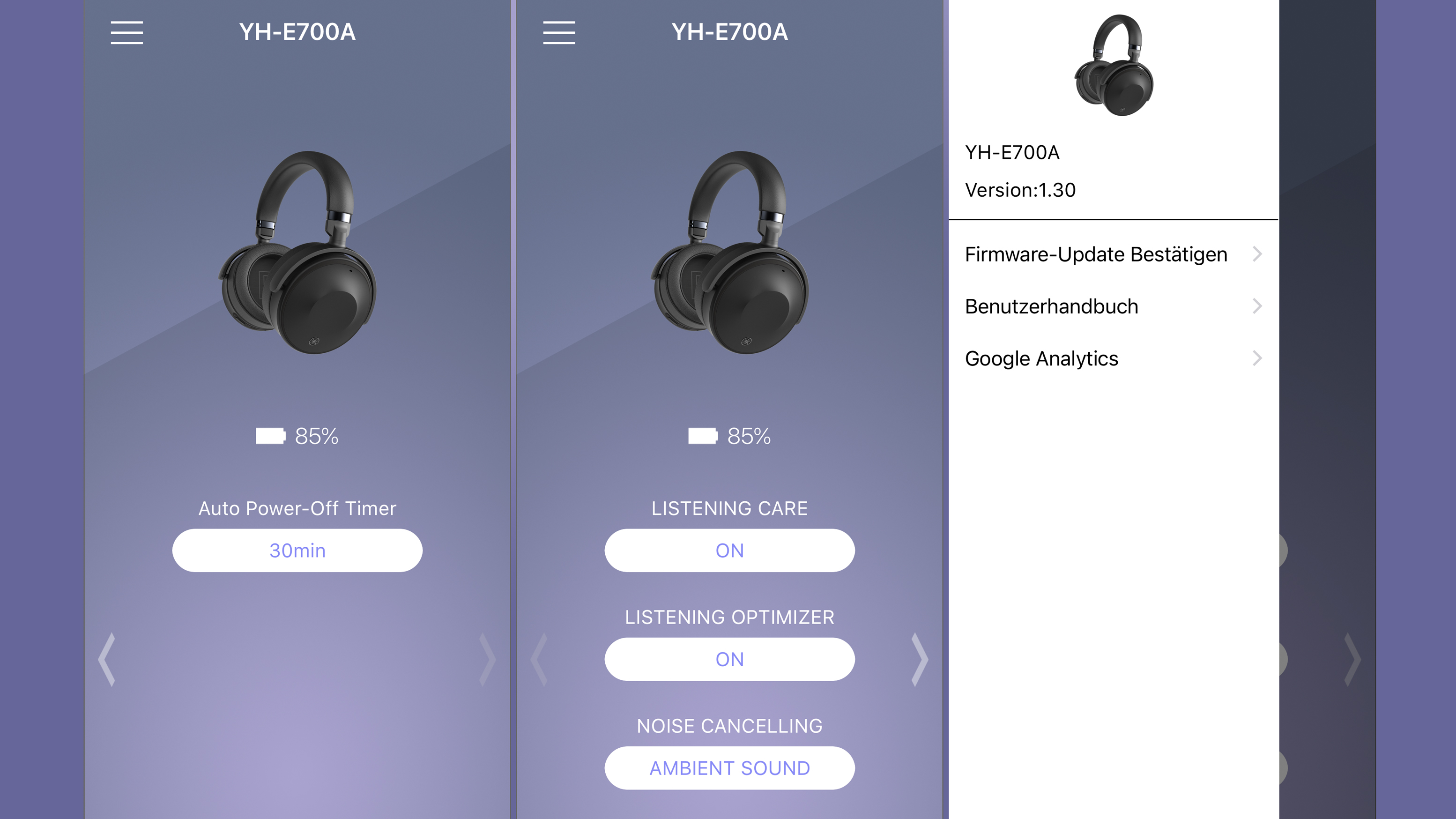Go to next page on Listening Care screen

[920, 659]
